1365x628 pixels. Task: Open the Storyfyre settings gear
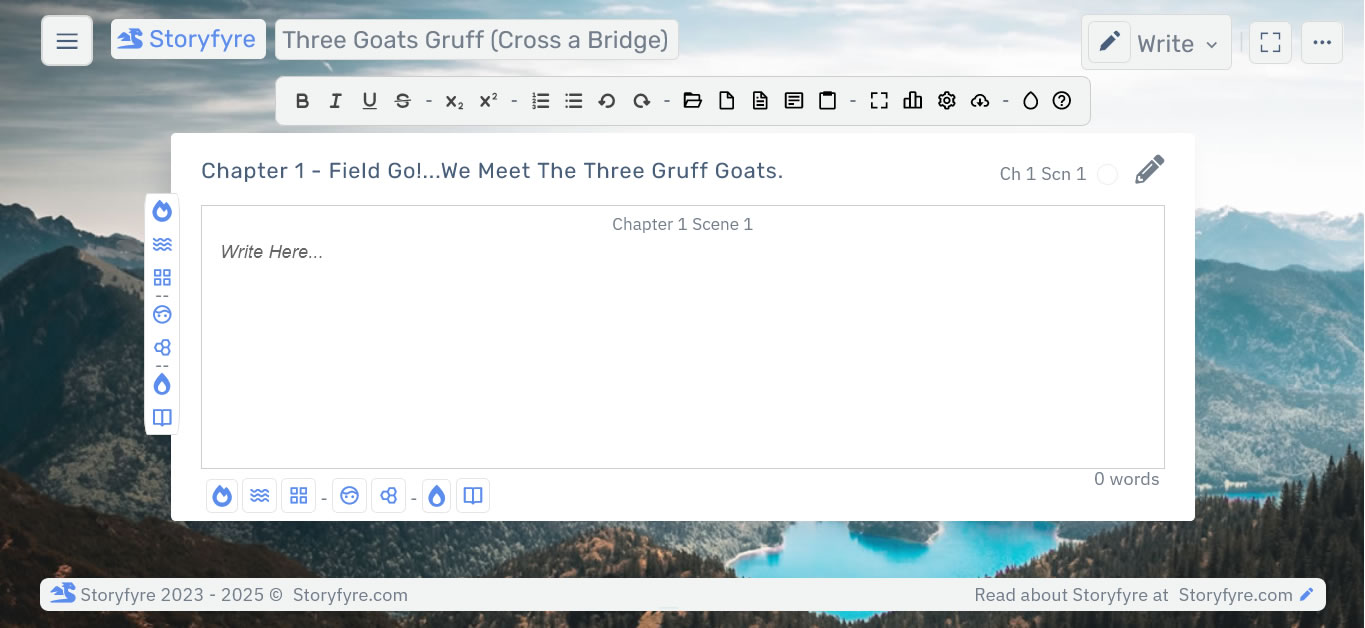(x=946, y=100)
